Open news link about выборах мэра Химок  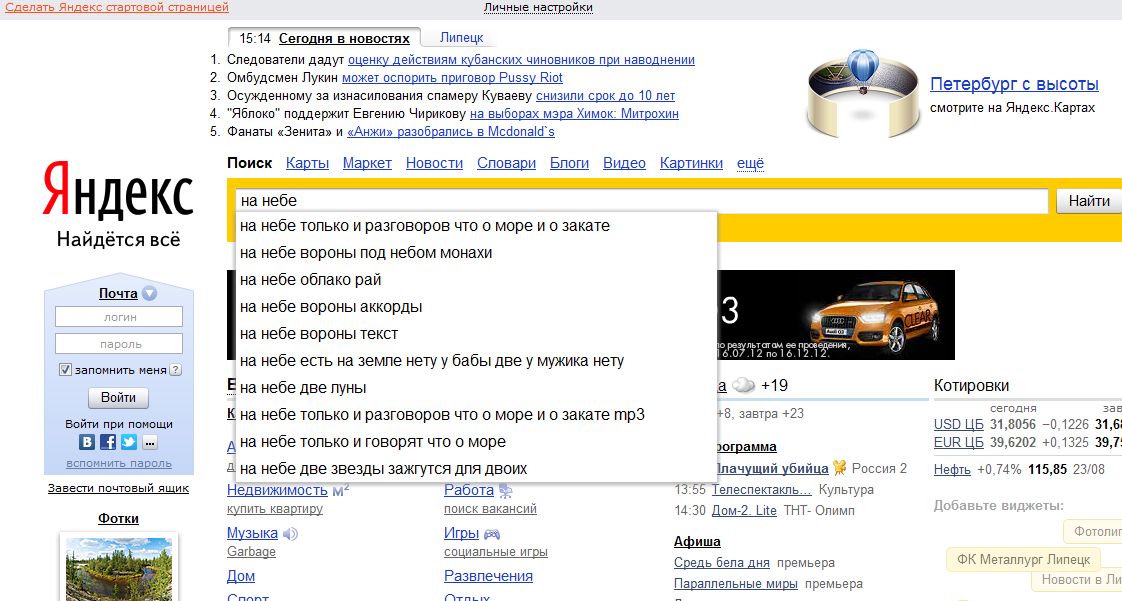pos(574,114)
